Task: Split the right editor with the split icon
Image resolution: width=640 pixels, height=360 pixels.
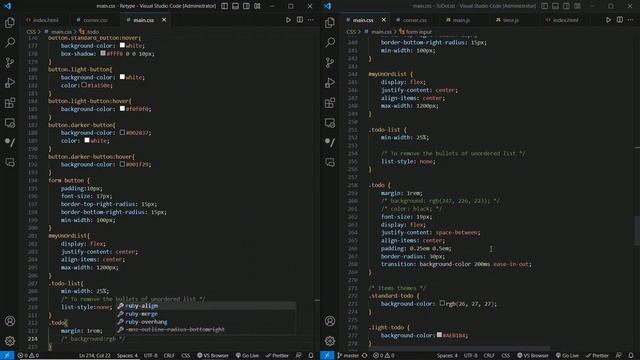Action: click(x=620, y=20)
